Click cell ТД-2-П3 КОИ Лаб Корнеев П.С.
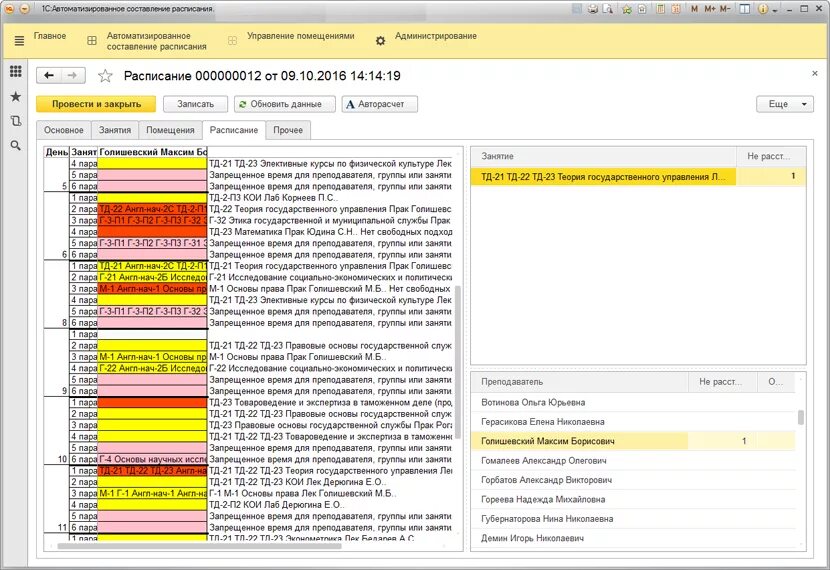Screen dimensions: 830x570 330,197
